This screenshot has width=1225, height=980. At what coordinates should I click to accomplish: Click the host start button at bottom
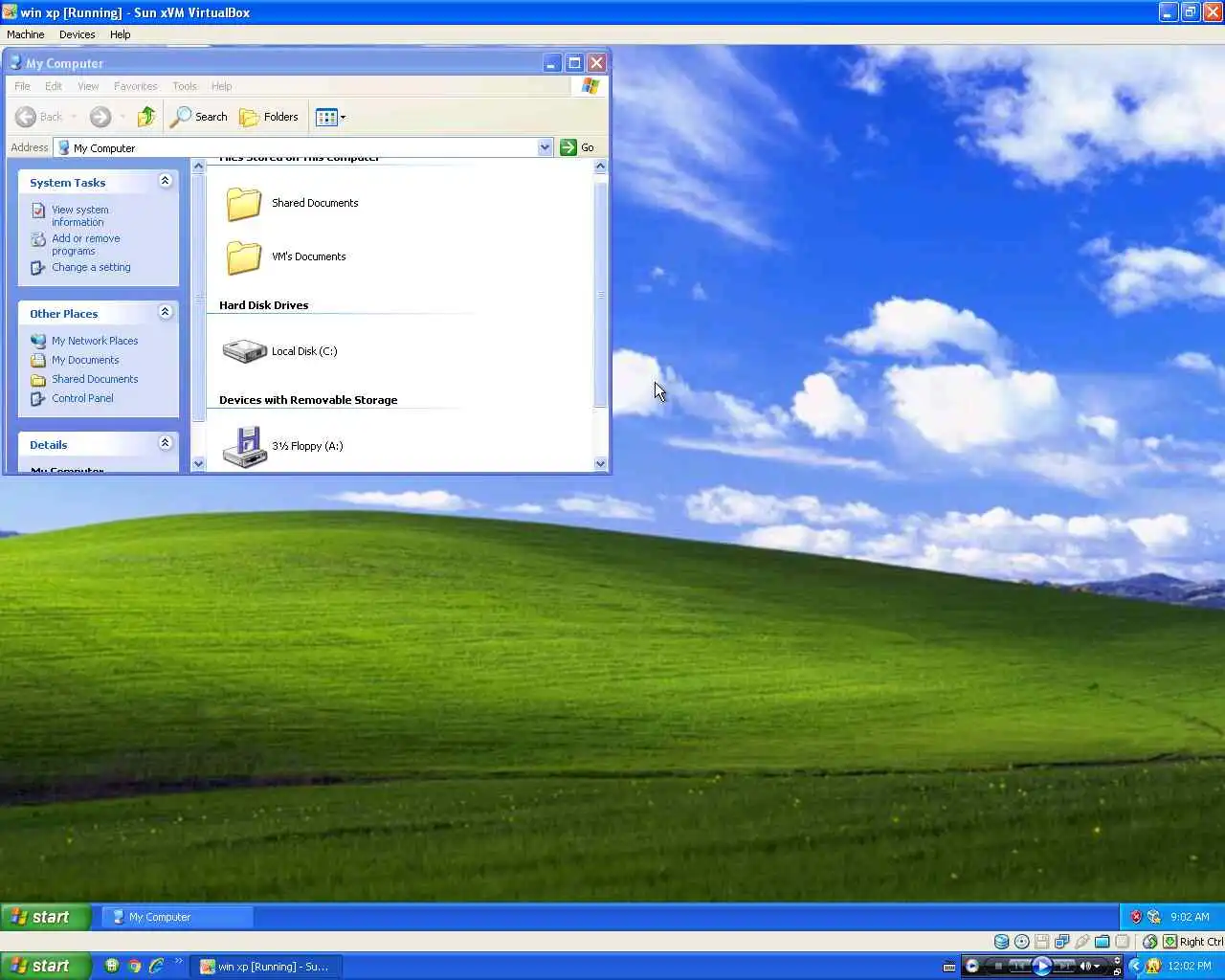pyautogui.click(x=45, y=966)
